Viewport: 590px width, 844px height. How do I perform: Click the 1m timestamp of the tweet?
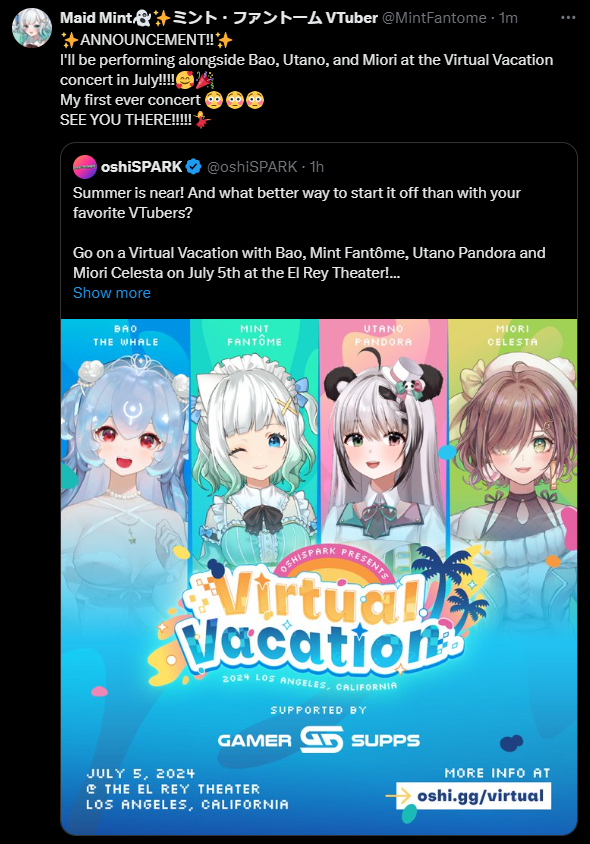[508, 18]
